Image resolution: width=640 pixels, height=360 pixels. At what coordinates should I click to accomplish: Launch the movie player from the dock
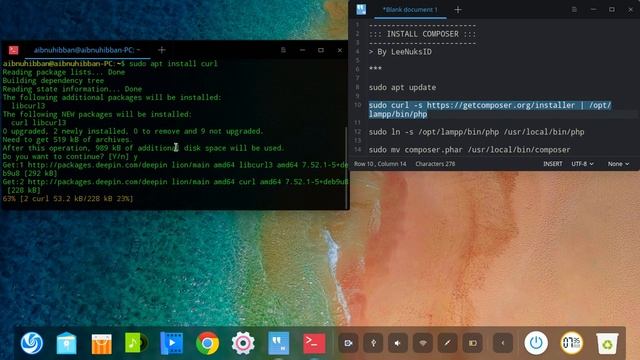pyautogui.click(x=172, y=343)
